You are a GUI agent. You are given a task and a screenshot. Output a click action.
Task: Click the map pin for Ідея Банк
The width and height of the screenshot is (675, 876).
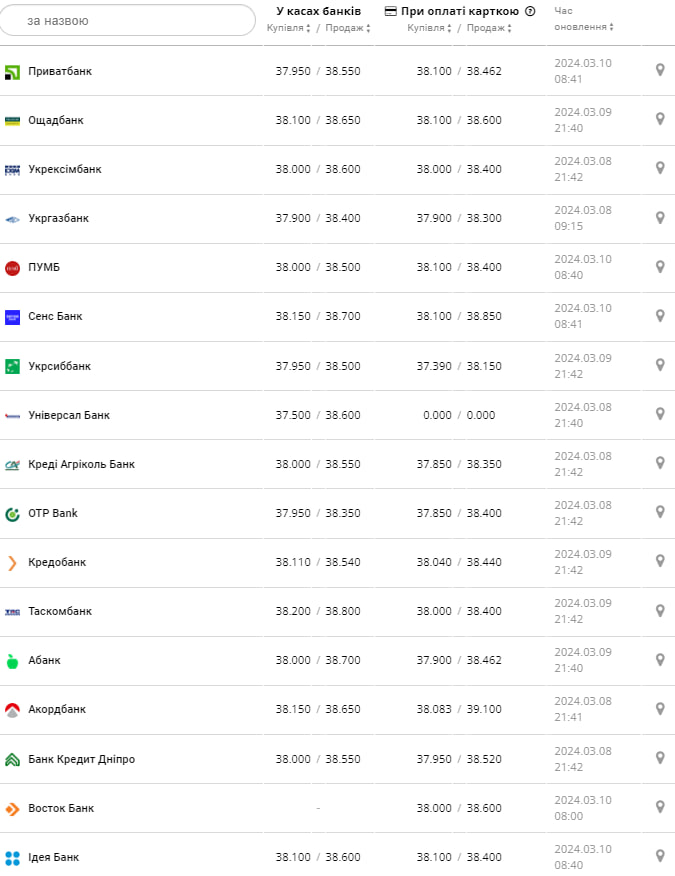[x=660, y=856]
